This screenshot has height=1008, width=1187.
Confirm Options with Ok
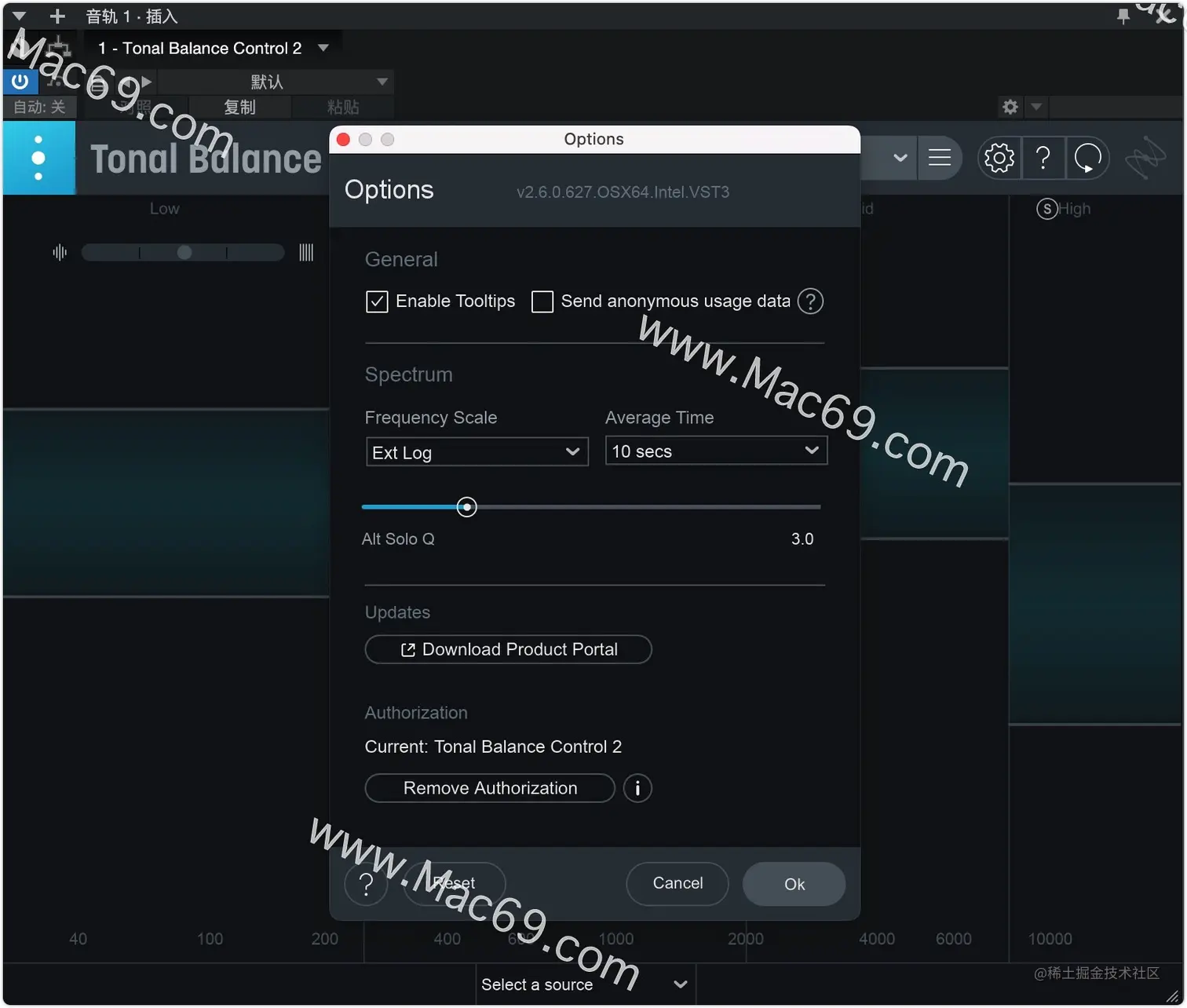tap(794, 884)
